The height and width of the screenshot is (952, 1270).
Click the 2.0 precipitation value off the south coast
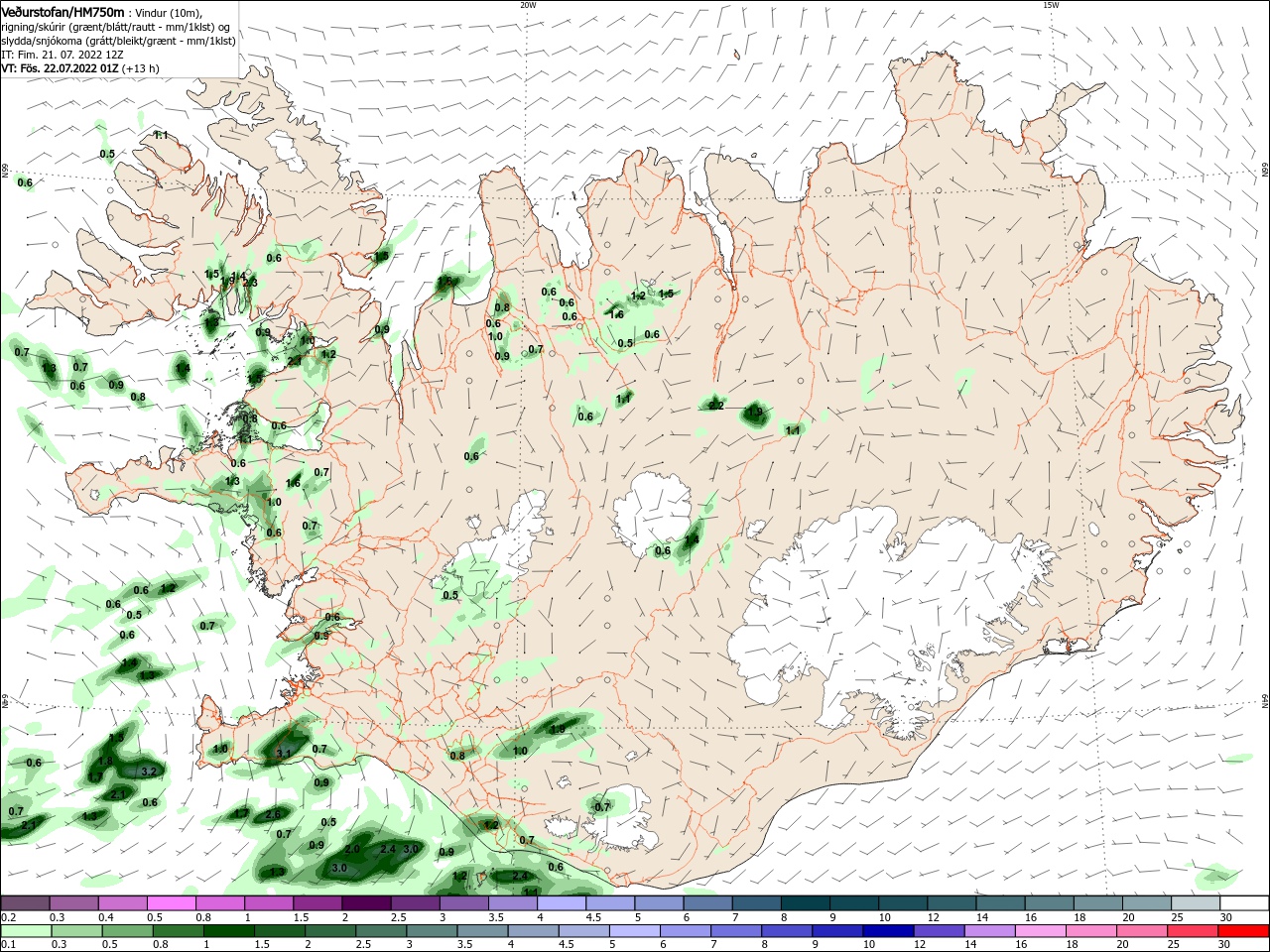(352, 850)
